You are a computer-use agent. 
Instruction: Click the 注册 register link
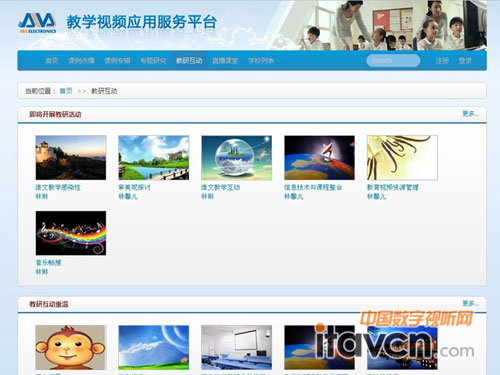(x=442, y=61)
